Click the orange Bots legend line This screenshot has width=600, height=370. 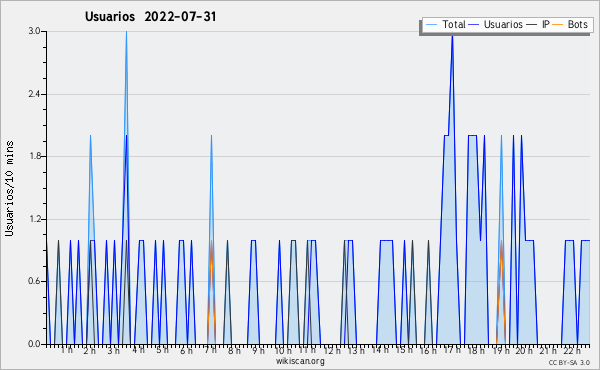pos(558,25)
